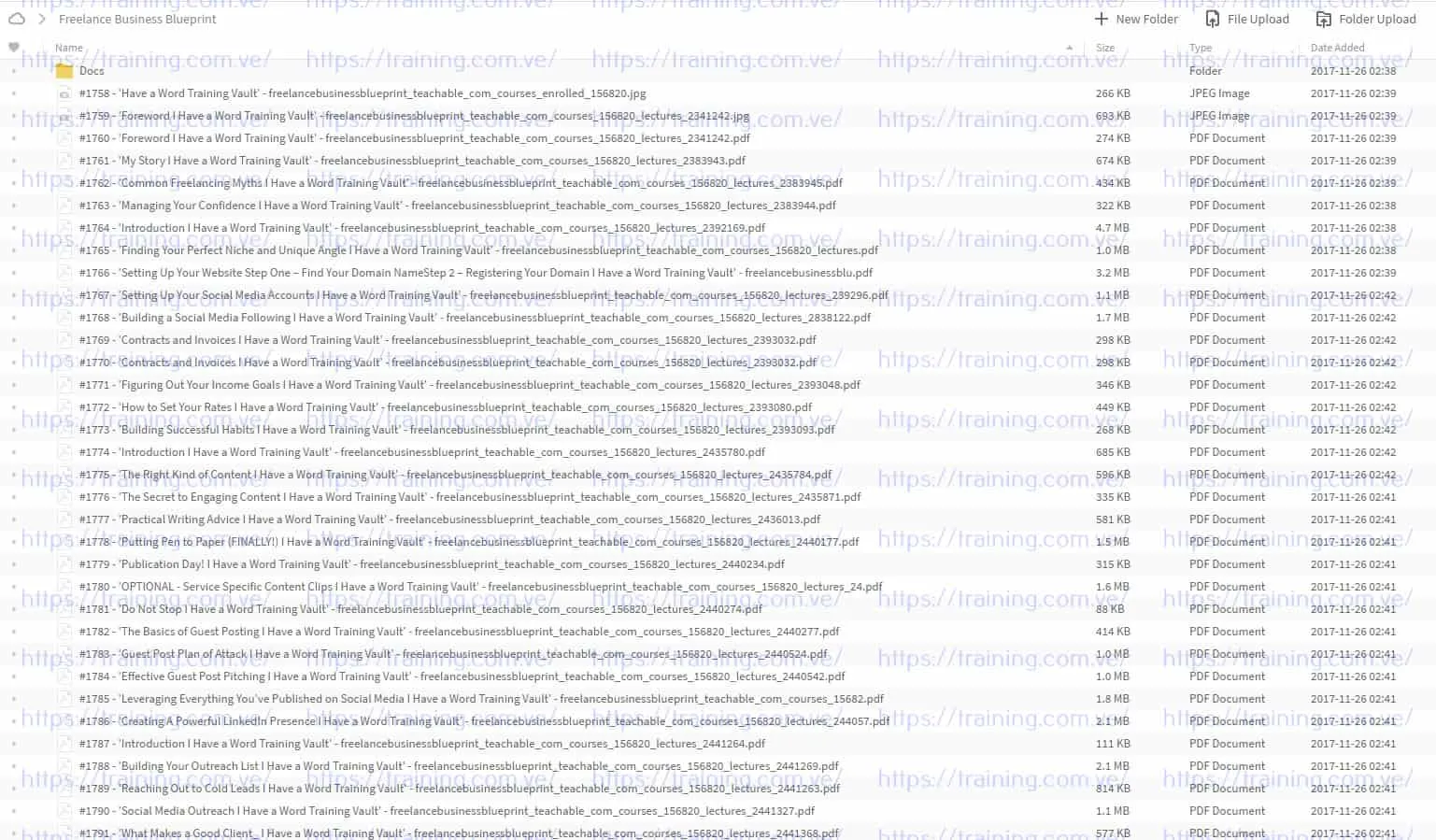Click the 4.7 MB size cell
Image resolution: width=1436 pixels, height=840 pixels.
[x=1112, y=228]
